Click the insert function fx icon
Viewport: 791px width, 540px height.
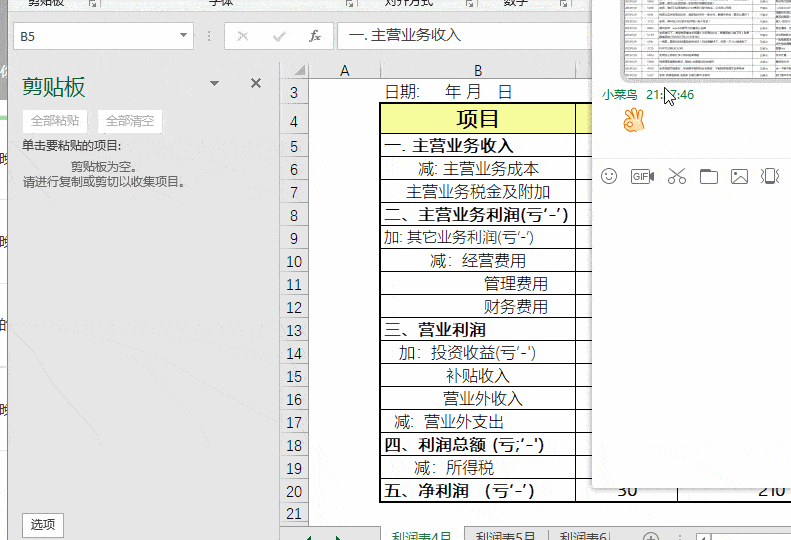(x=315, y=36)
